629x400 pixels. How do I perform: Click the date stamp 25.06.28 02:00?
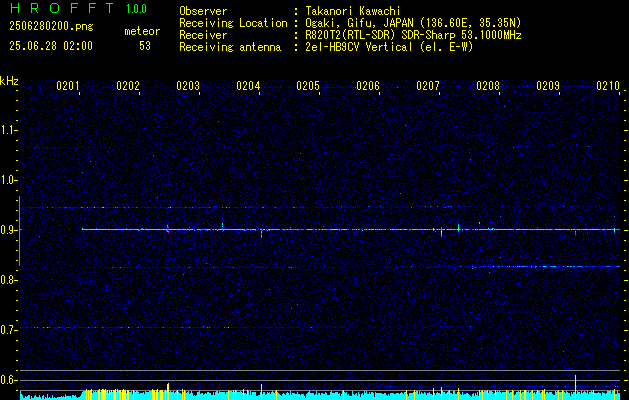[x=51, y=46]
